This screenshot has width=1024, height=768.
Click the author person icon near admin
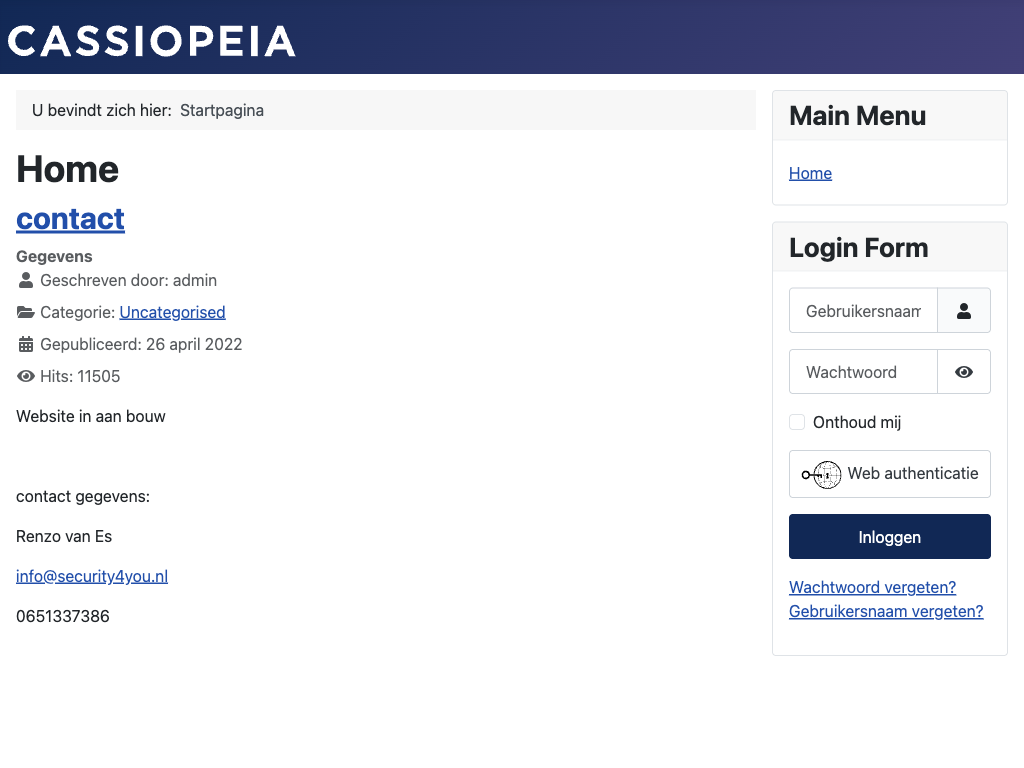click(x=26, y=280)
